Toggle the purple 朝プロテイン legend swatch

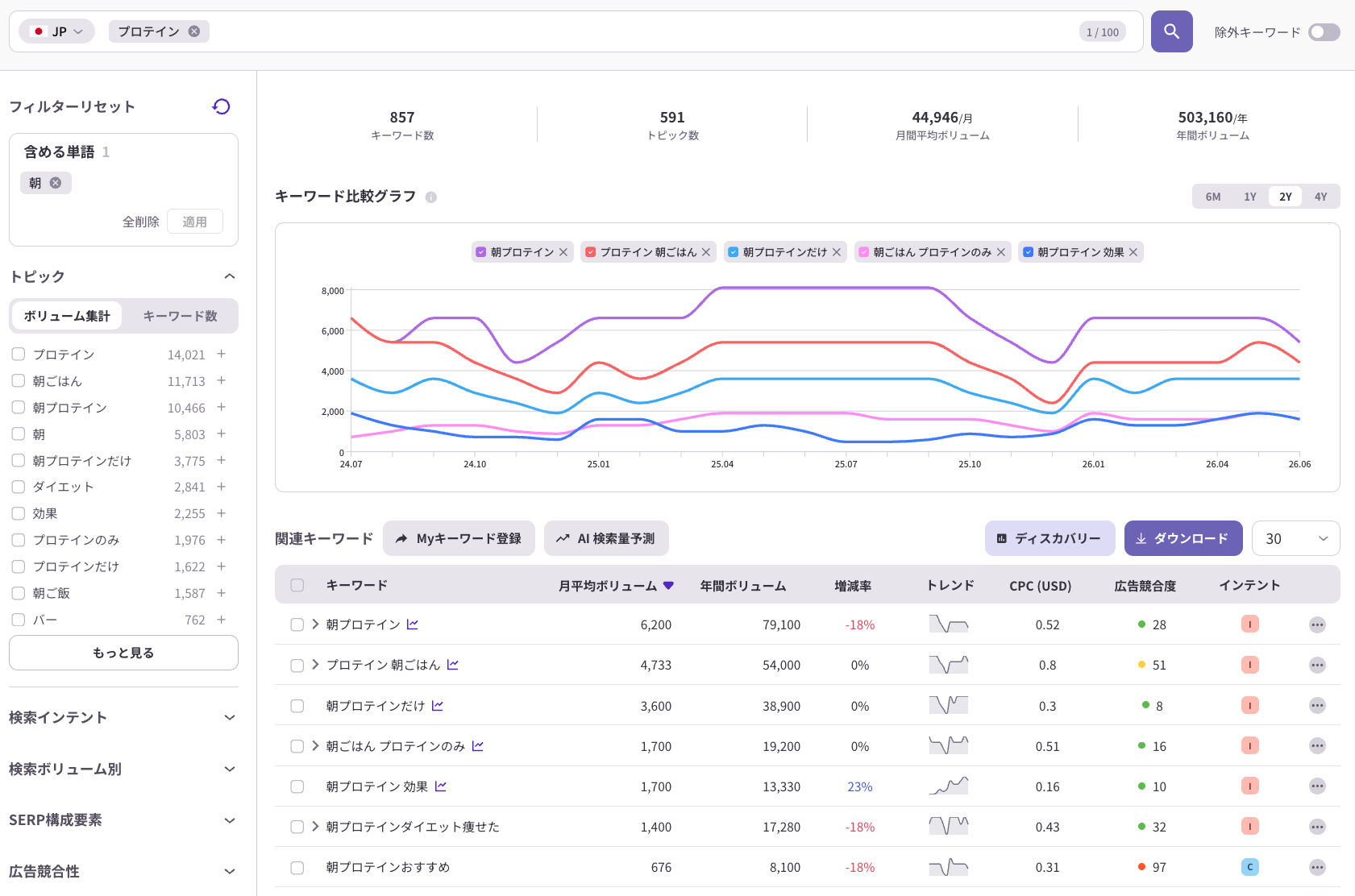click(x=480, y=252)
